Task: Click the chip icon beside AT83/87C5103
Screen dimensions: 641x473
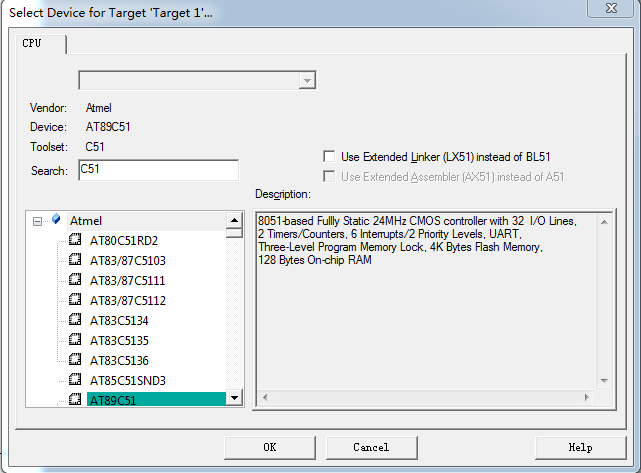Action: [x=75, y=260]
